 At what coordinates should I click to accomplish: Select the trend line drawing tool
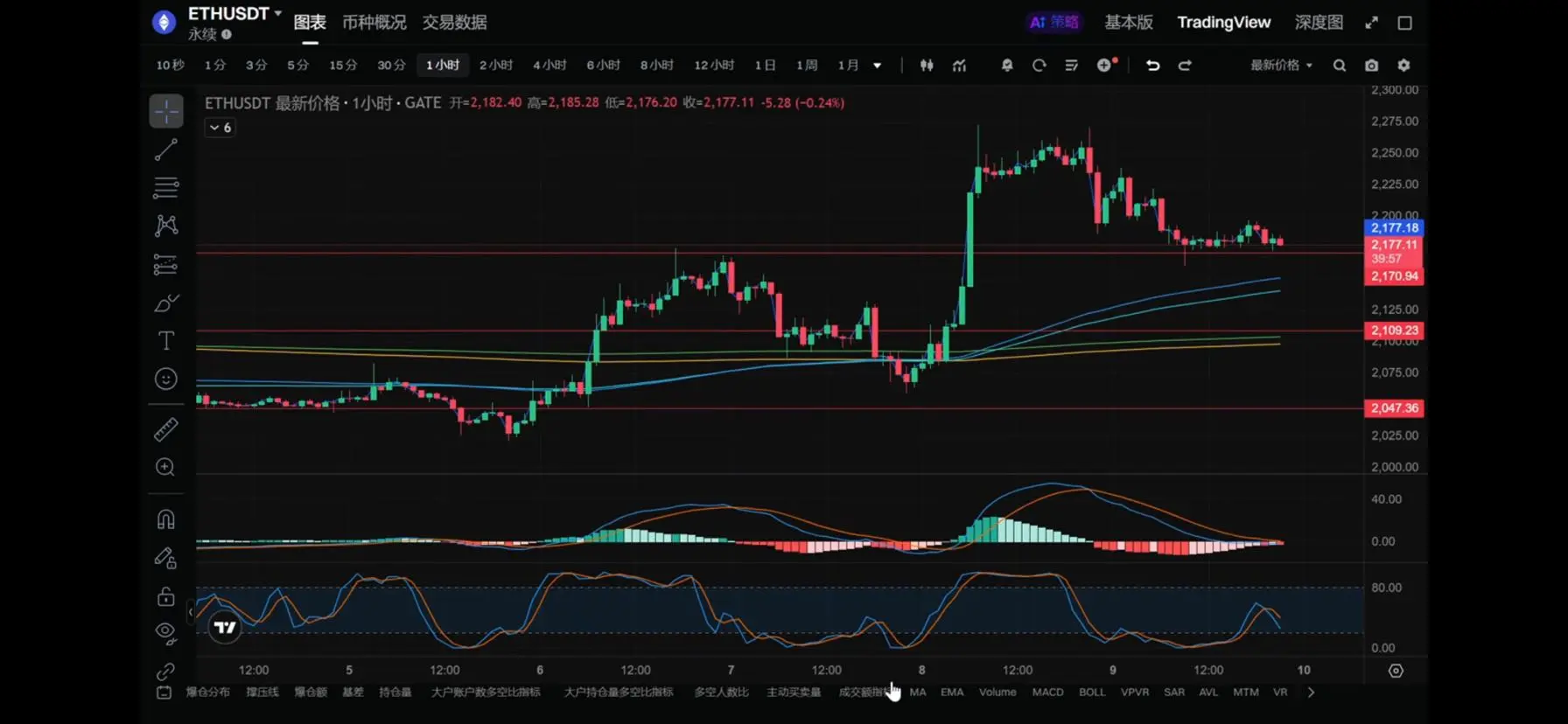(165, 150)
